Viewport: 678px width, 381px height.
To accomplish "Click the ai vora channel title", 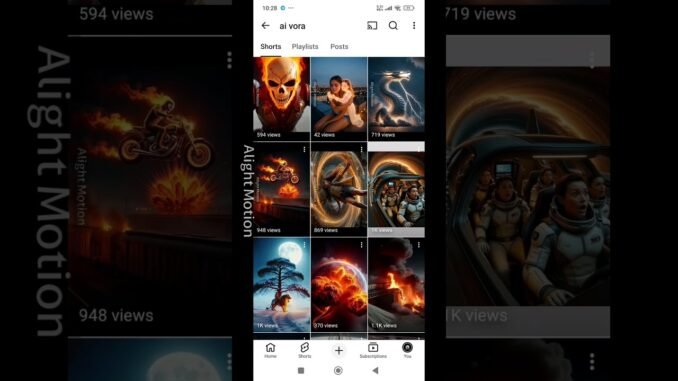I will point(292,26).
